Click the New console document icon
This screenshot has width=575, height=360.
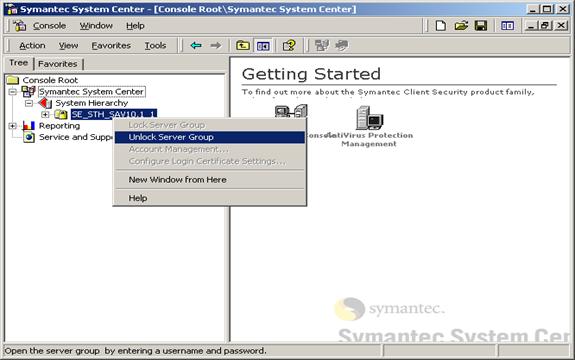point(441,26)
